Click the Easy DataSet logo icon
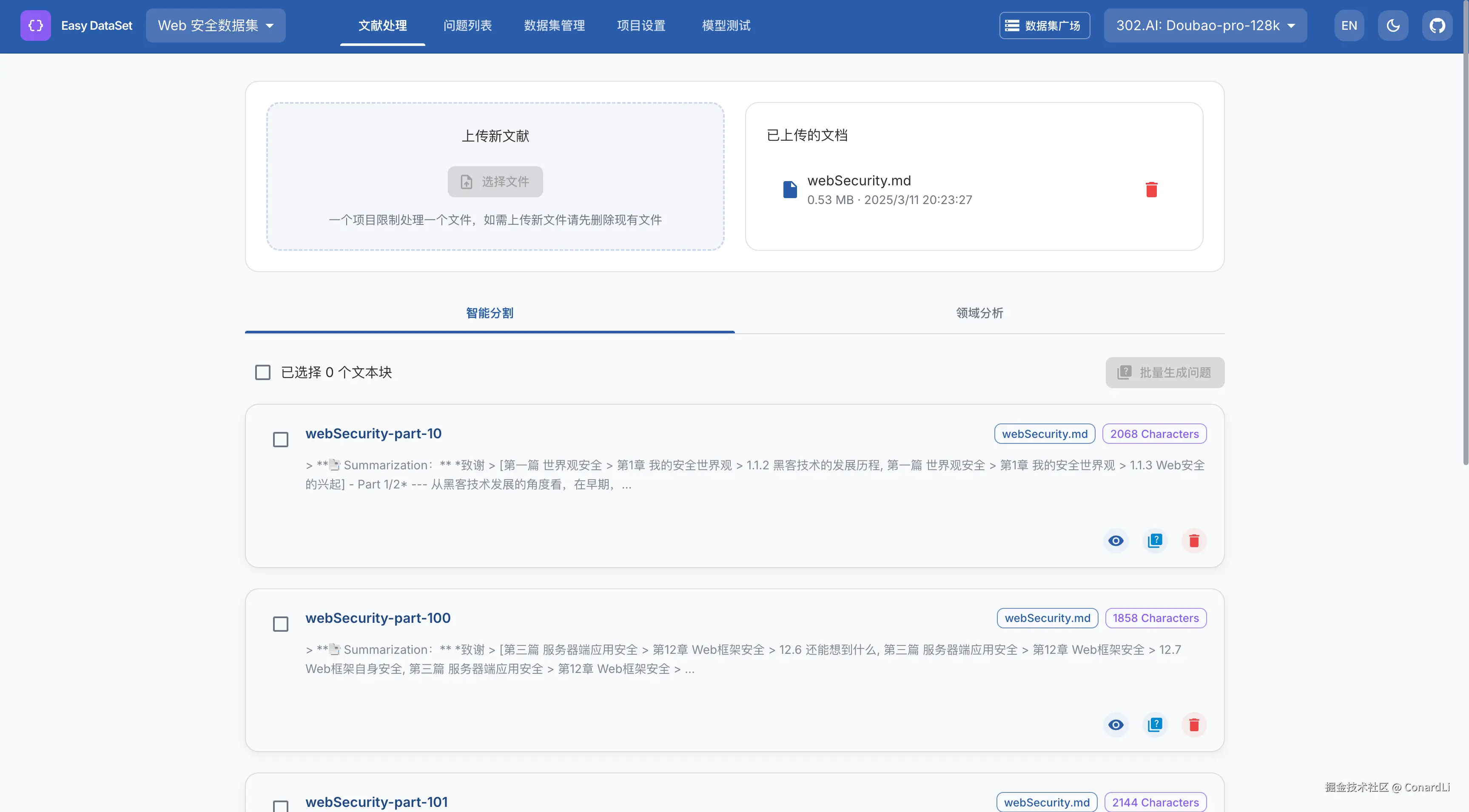The width and height of the screenshot is (1469, 812). click(35, 26)
